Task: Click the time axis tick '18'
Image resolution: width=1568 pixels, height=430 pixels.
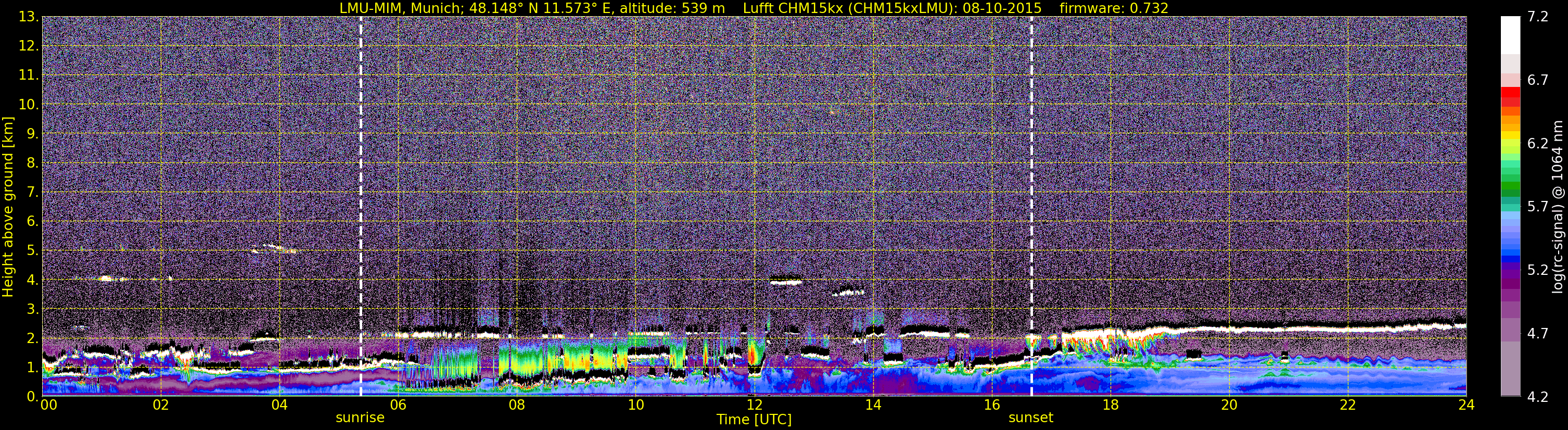Action: click(1110, 405)
